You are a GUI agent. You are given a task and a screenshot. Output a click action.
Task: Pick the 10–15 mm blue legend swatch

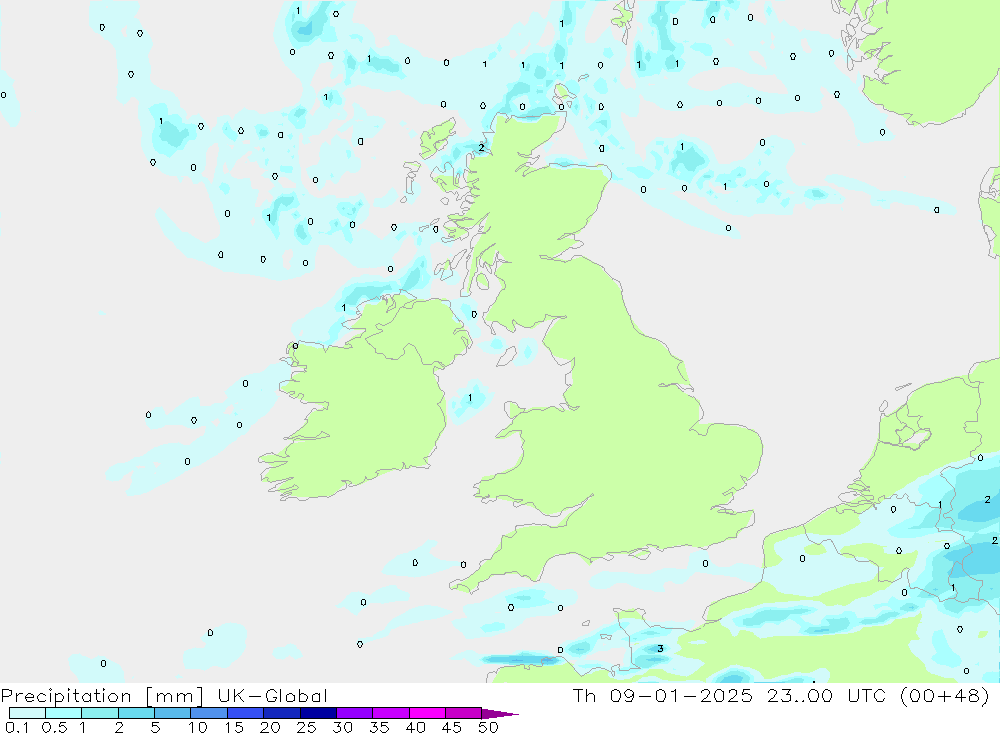point(209,713)
